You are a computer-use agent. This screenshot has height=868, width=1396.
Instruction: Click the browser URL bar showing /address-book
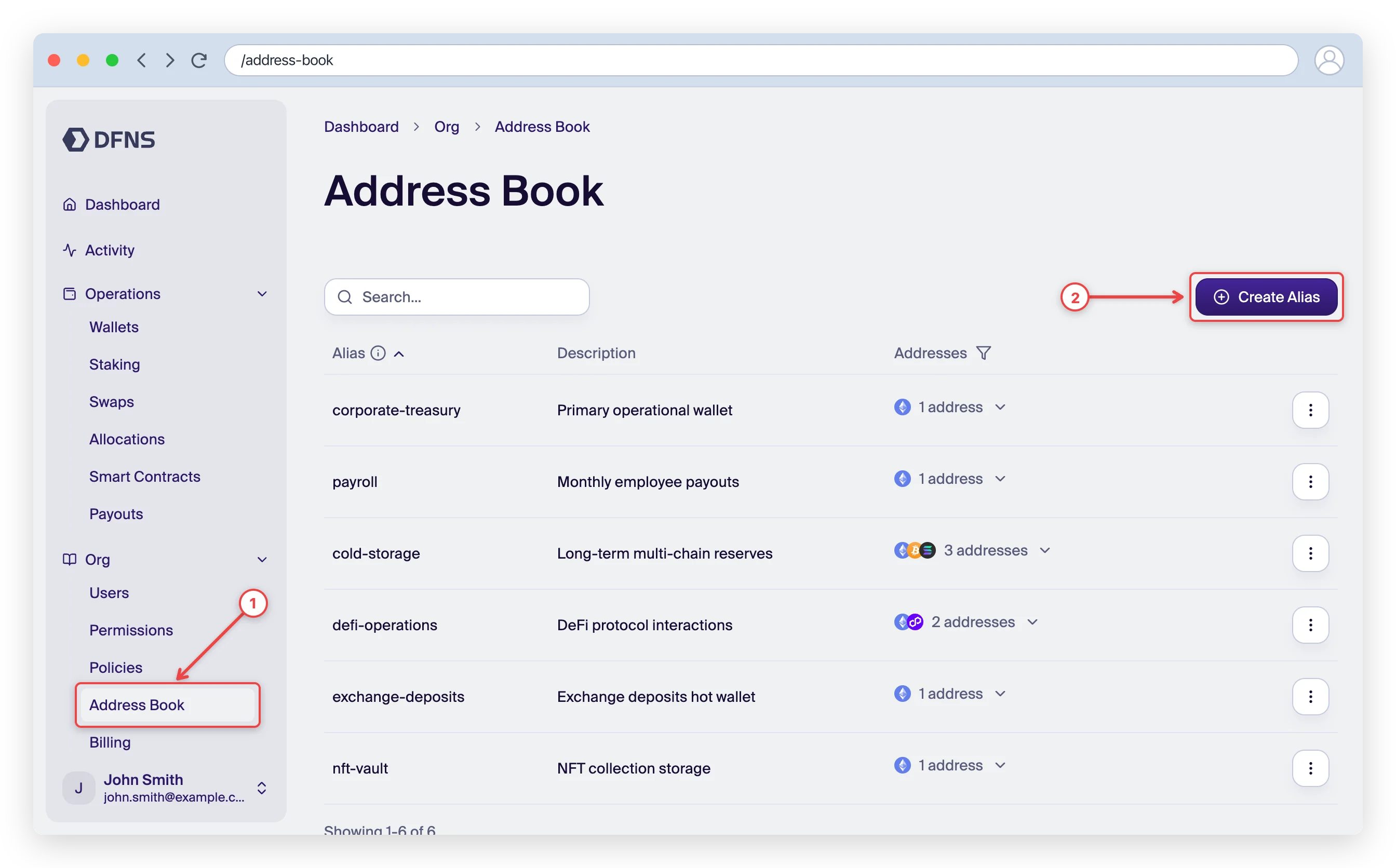tap(761, 60)
